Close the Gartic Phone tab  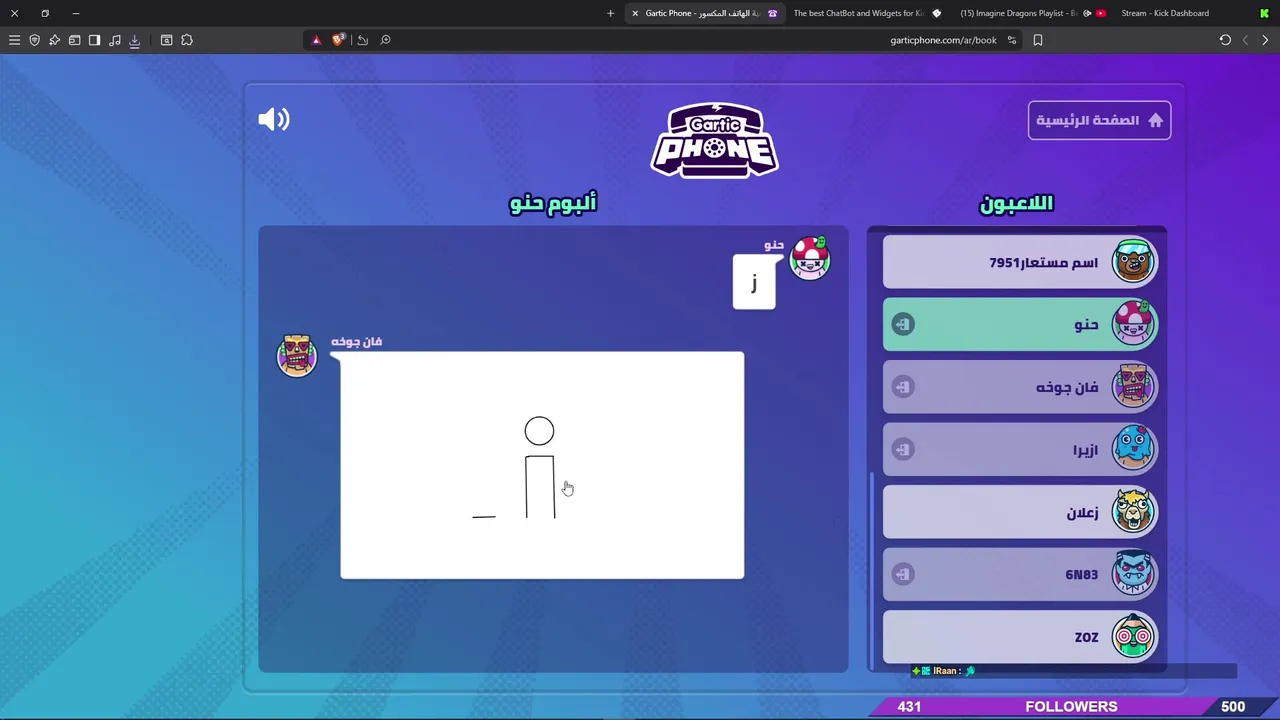point(635,13)
